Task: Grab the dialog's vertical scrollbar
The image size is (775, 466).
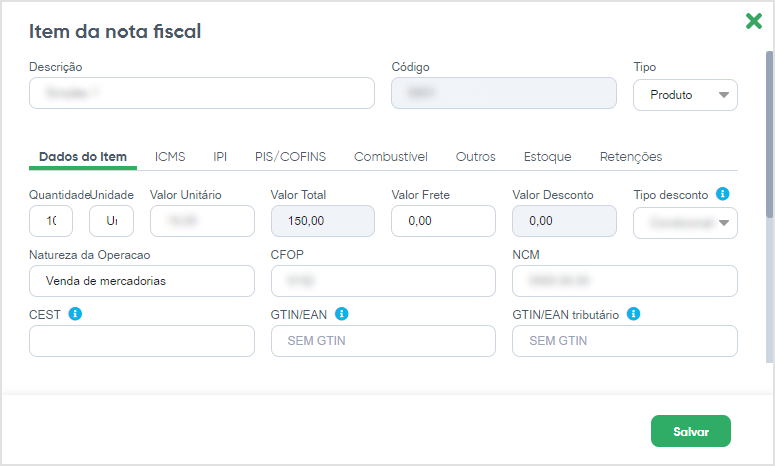Action: coord(769,134)
